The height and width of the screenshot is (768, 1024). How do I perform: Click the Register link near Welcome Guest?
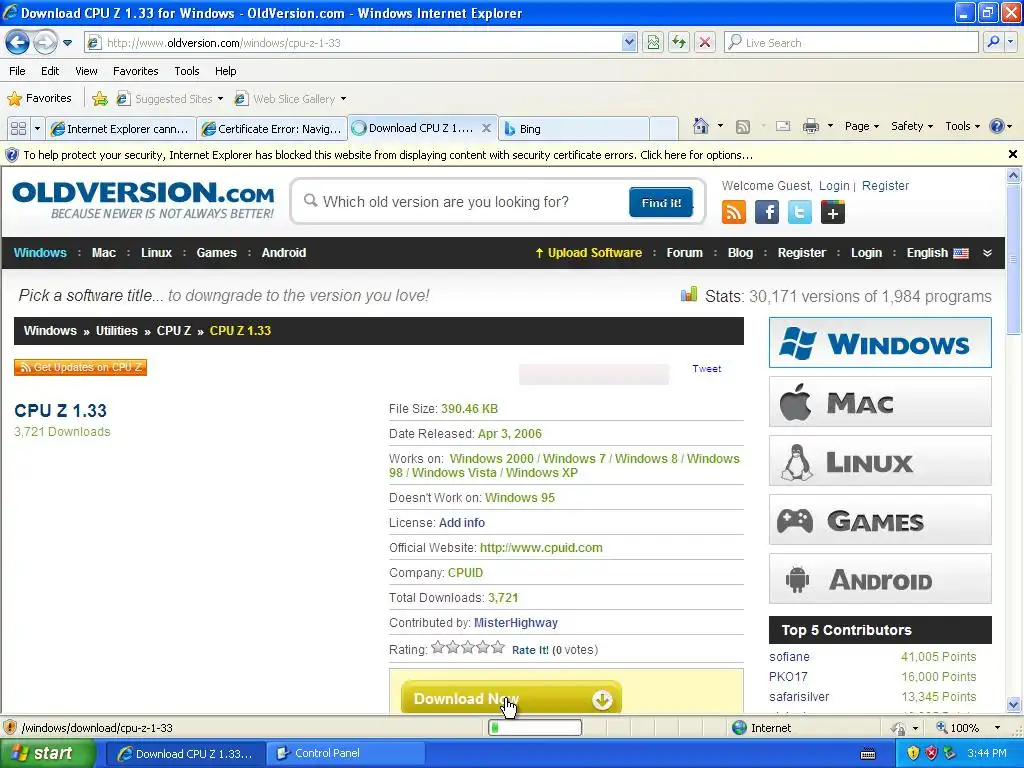(x=885, y=185)
